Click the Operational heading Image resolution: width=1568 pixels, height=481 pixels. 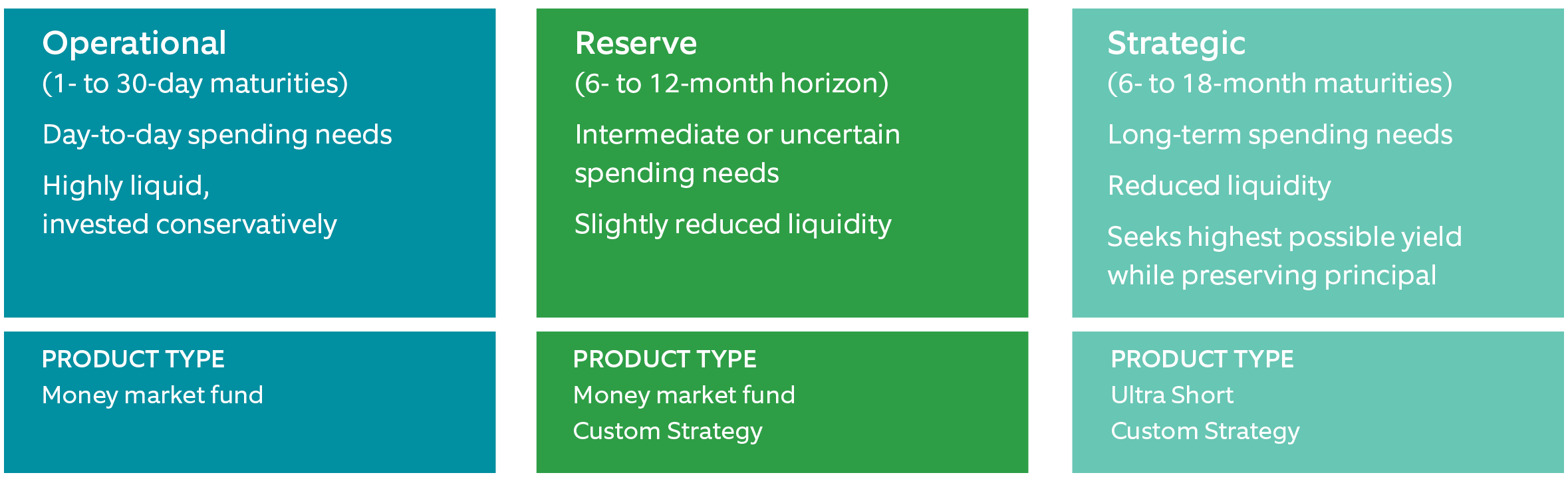(x=134, y=44)
